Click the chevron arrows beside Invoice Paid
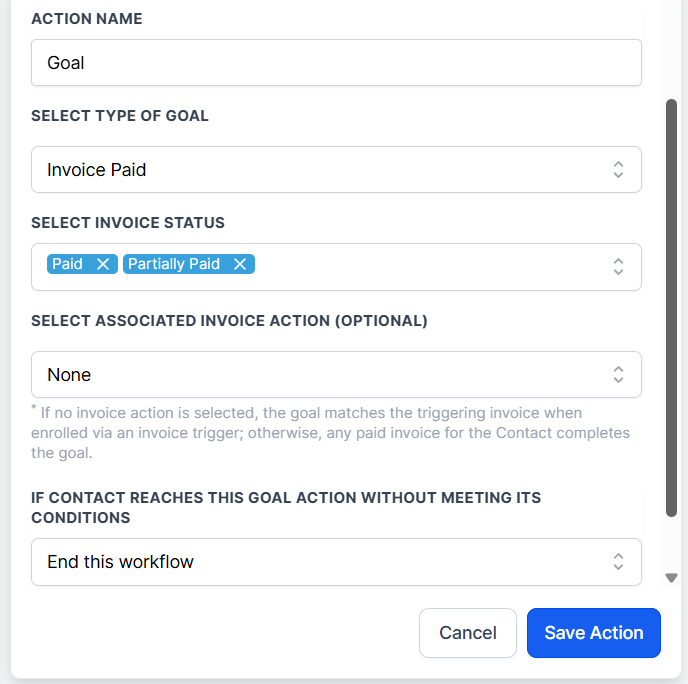 619,170
